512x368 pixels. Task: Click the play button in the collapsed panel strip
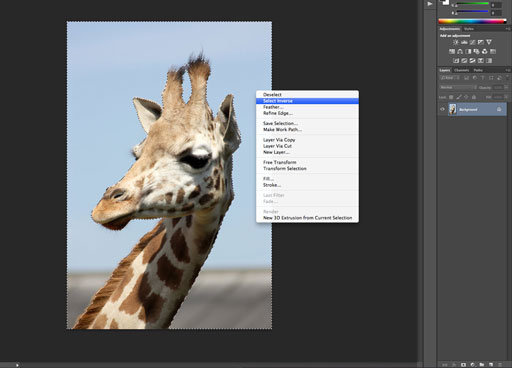(430, 4)
